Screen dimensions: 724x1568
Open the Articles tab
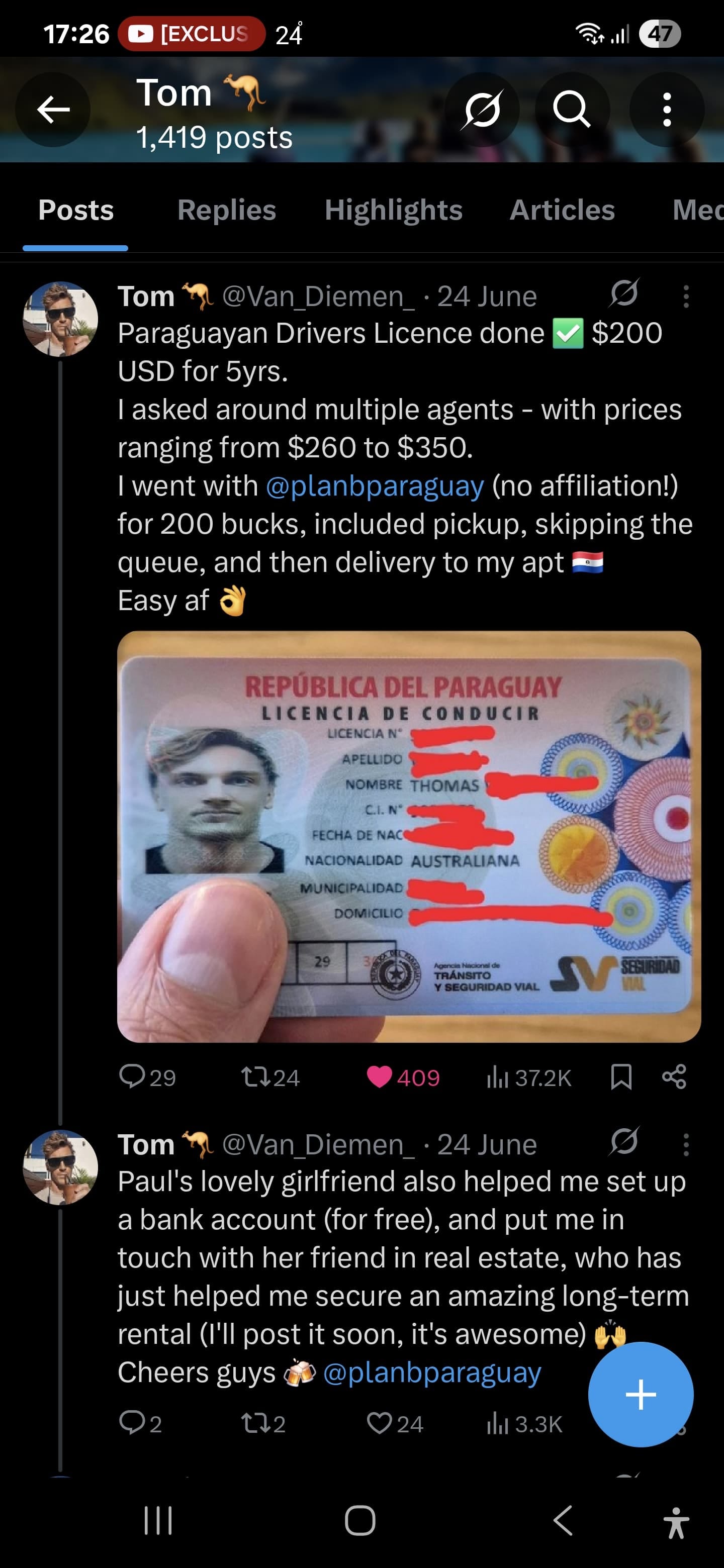562,210
